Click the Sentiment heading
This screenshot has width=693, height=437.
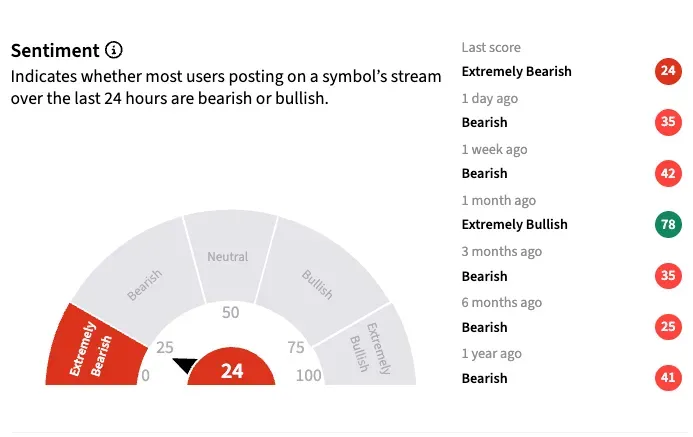(55, 50)
